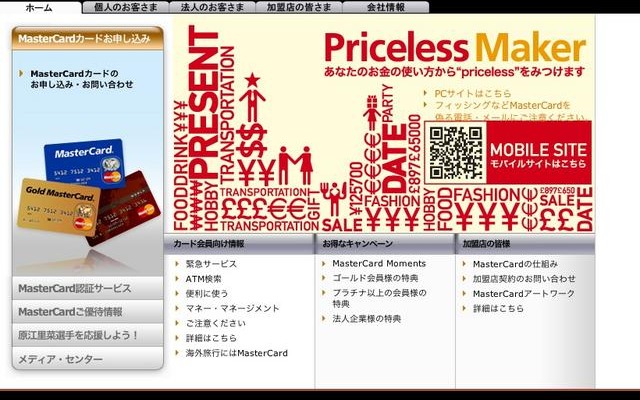Image resolution: width=640 pixels, height=400 pixels.
Task: Open 便利に使う link
Action: [x=207, y=293]
